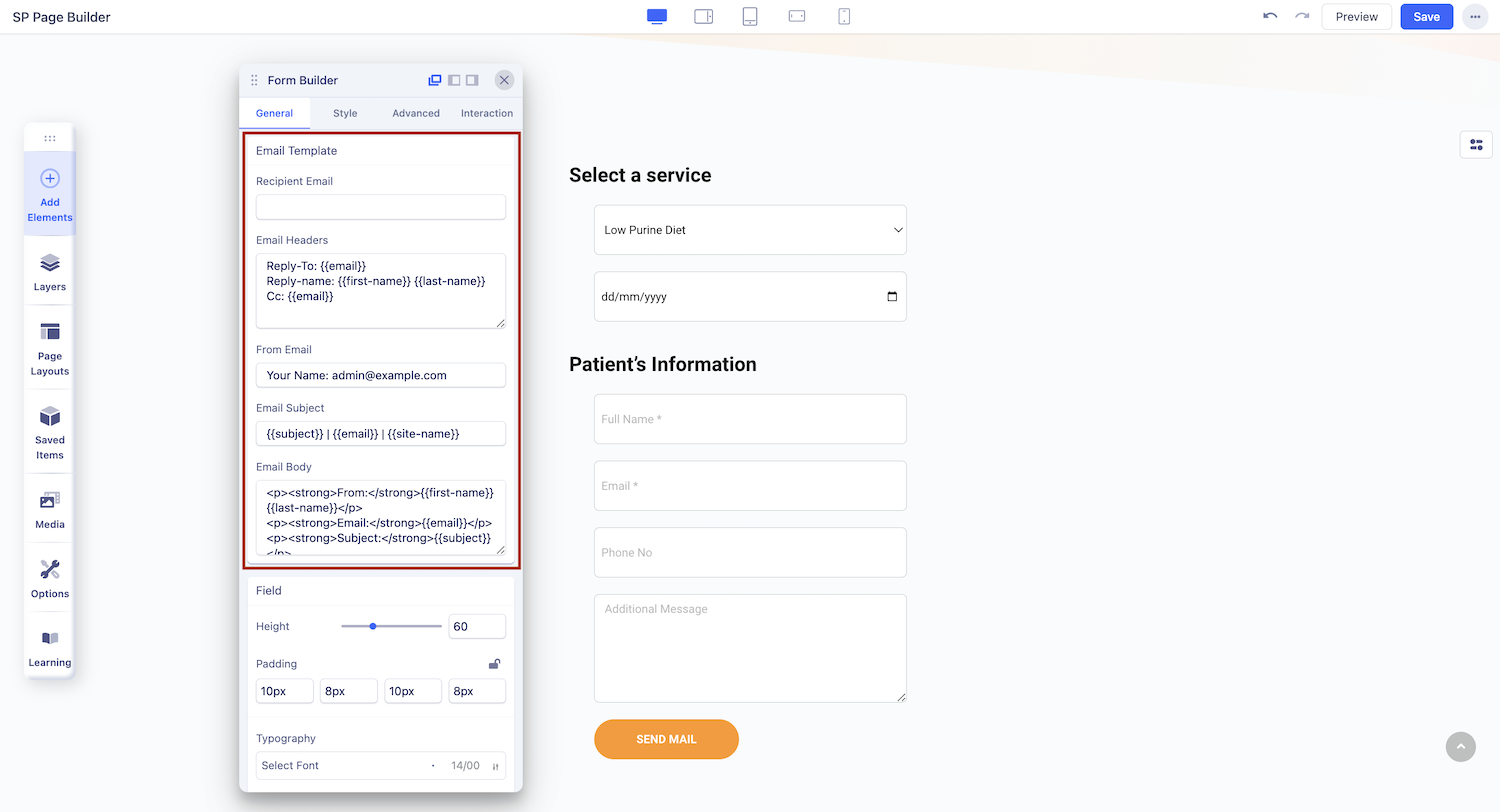This screenshot has height=812, width=1500.
Task: Dock Form Builder panel to the right
Action: pyautogui.click(x=472, y=80)
